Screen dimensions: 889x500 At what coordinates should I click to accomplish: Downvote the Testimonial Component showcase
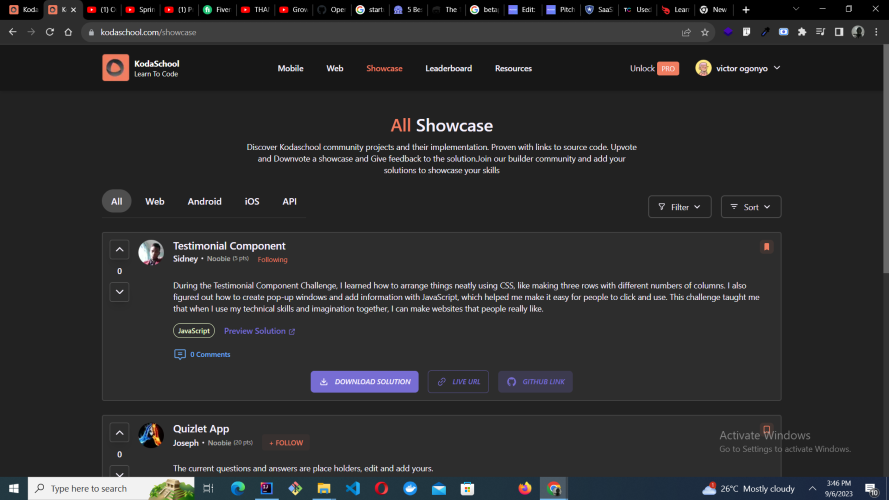click(x=120, y=292)
